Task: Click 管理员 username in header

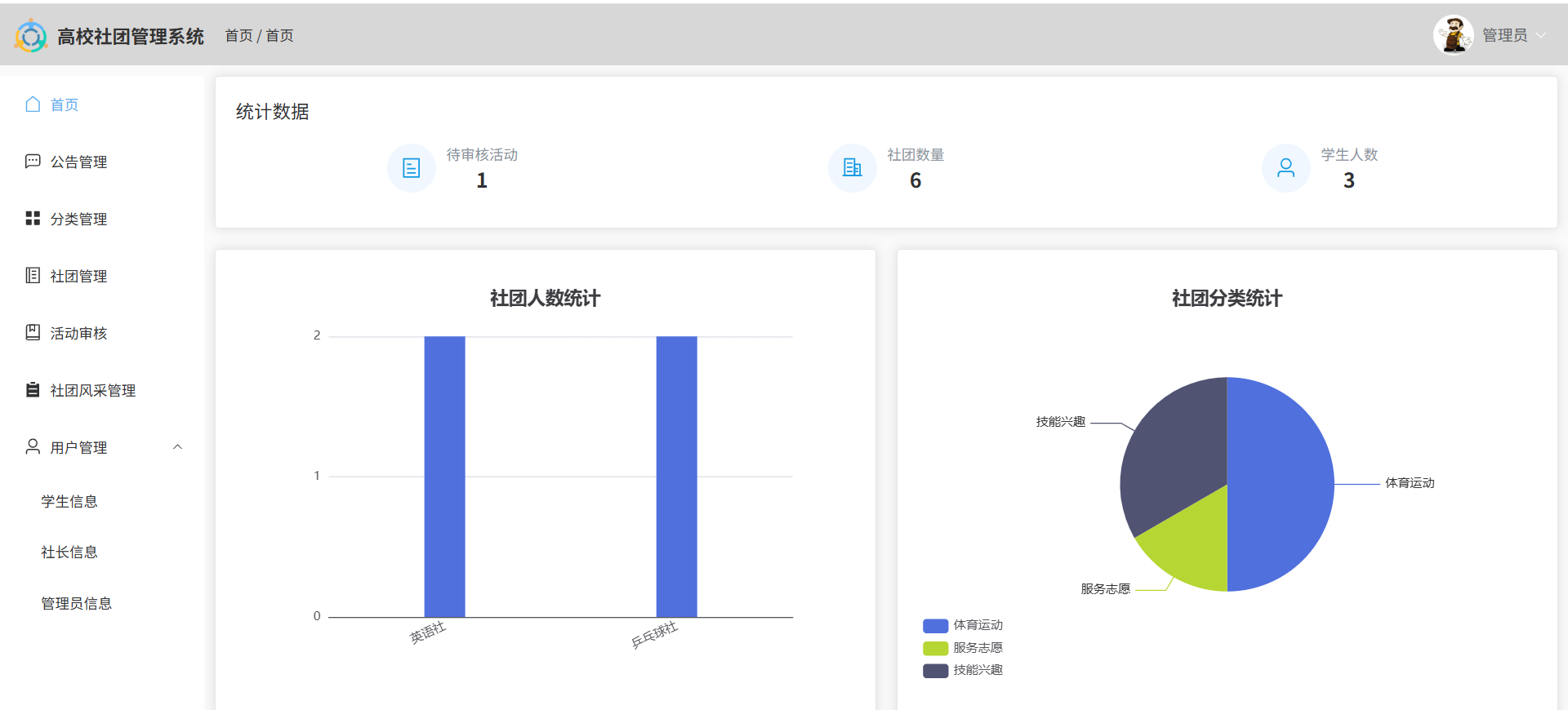Action: coord(1504,35)
